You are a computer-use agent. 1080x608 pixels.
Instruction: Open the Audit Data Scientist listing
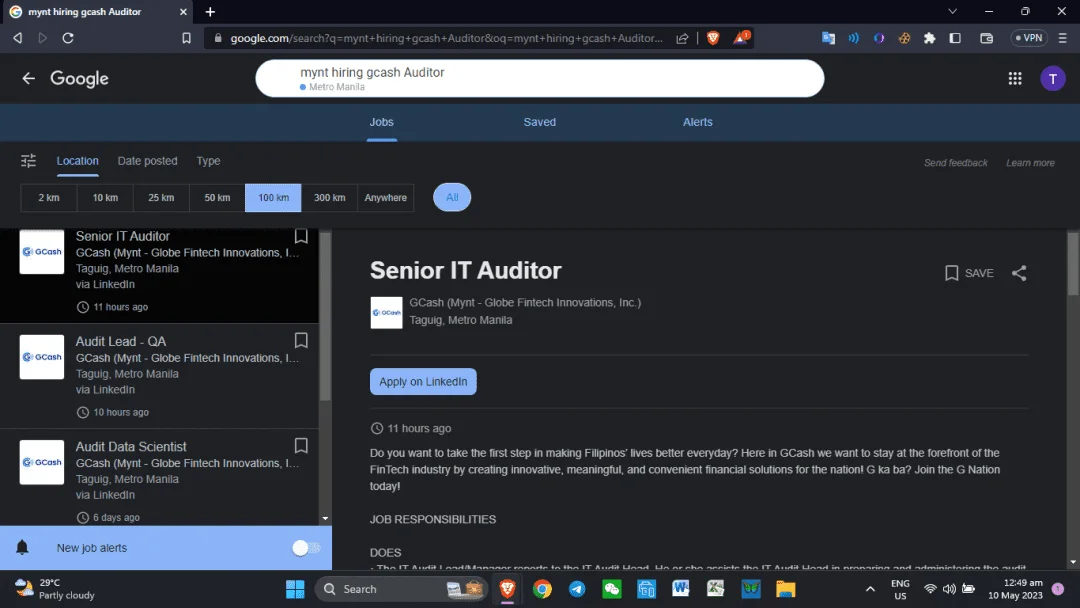(x=159, y=478)
